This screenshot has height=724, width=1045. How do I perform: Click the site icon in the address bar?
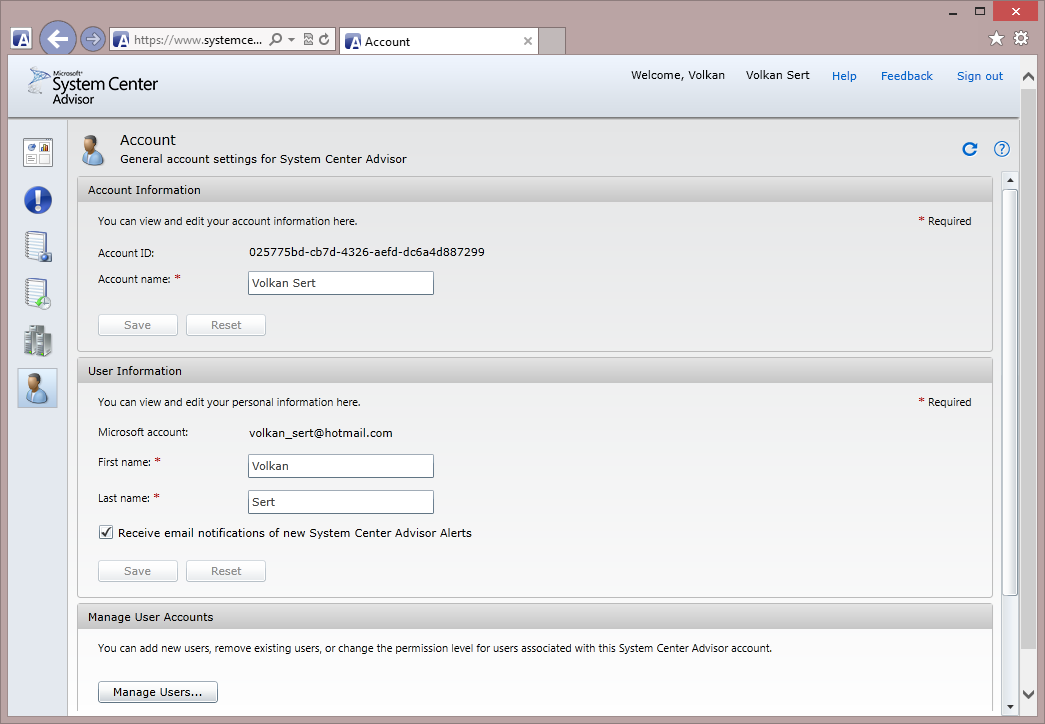(x=121, y=40)
